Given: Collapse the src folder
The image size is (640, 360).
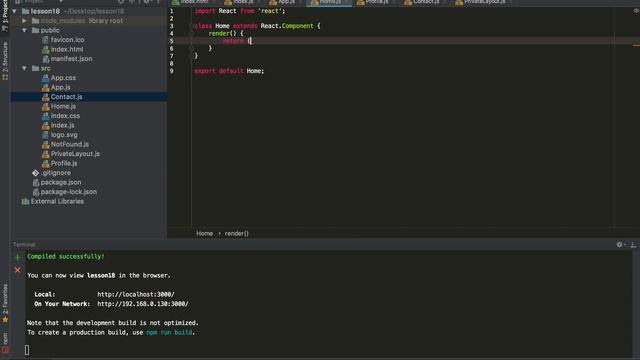Looking at the screenshot, I should click(24, 68).
